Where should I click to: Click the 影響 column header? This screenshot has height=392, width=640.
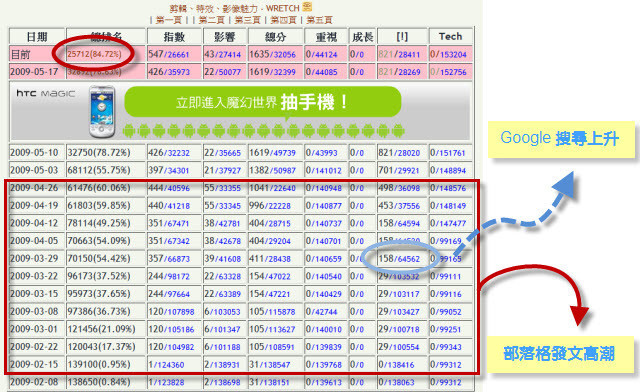click(x=224, y=36)
